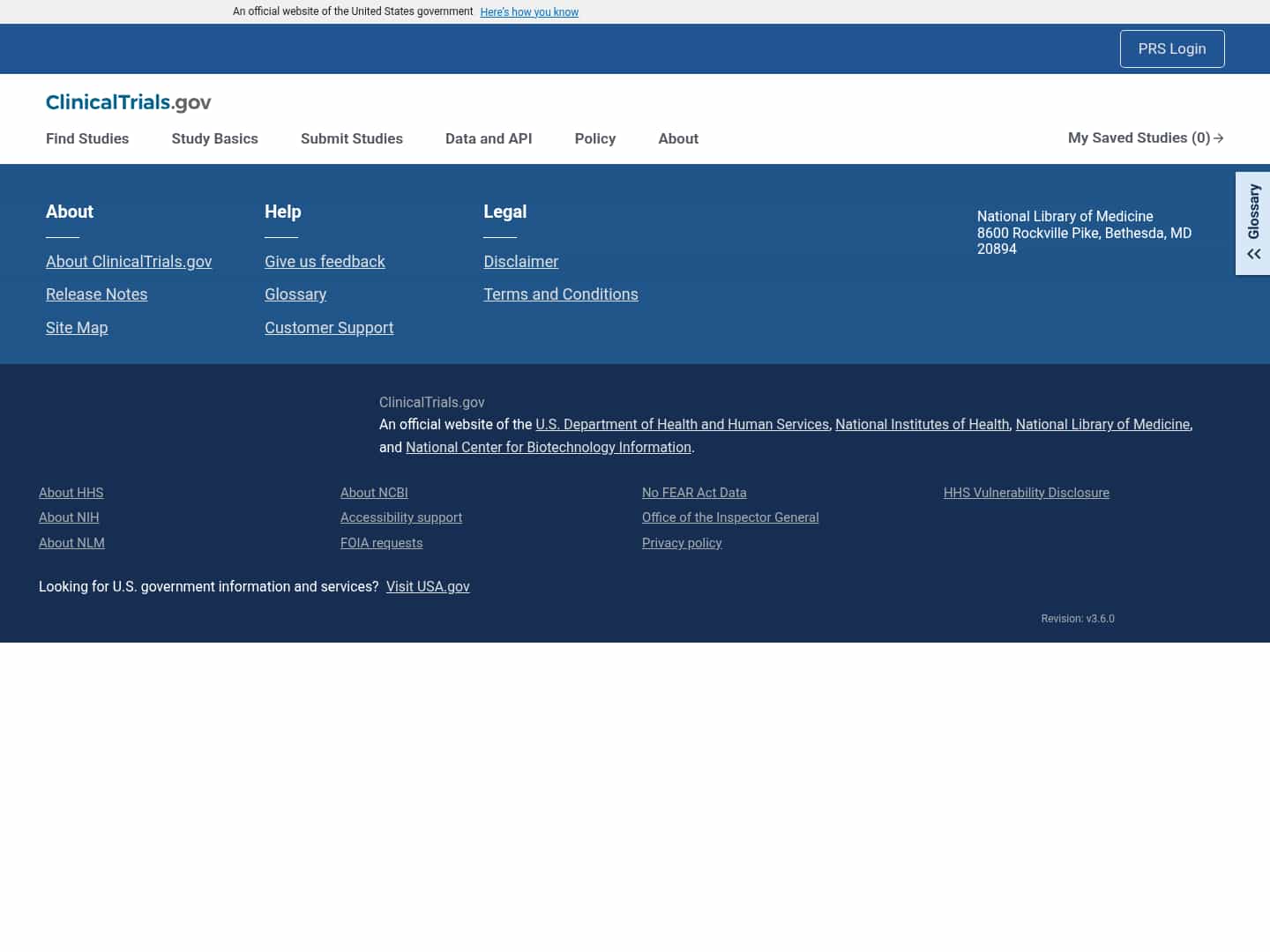Open No FEAR Act Data link

[x=694, y=493]
